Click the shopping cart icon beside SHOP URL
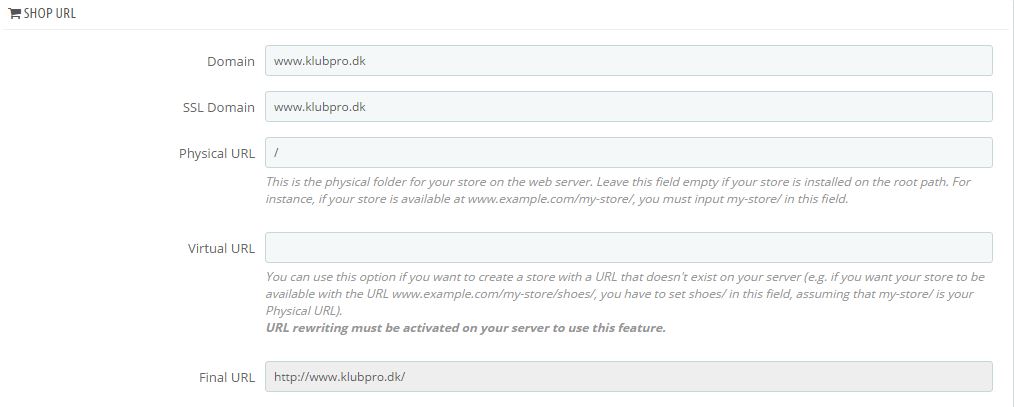Screen dimensions: 1014x407 pos(14,13)
